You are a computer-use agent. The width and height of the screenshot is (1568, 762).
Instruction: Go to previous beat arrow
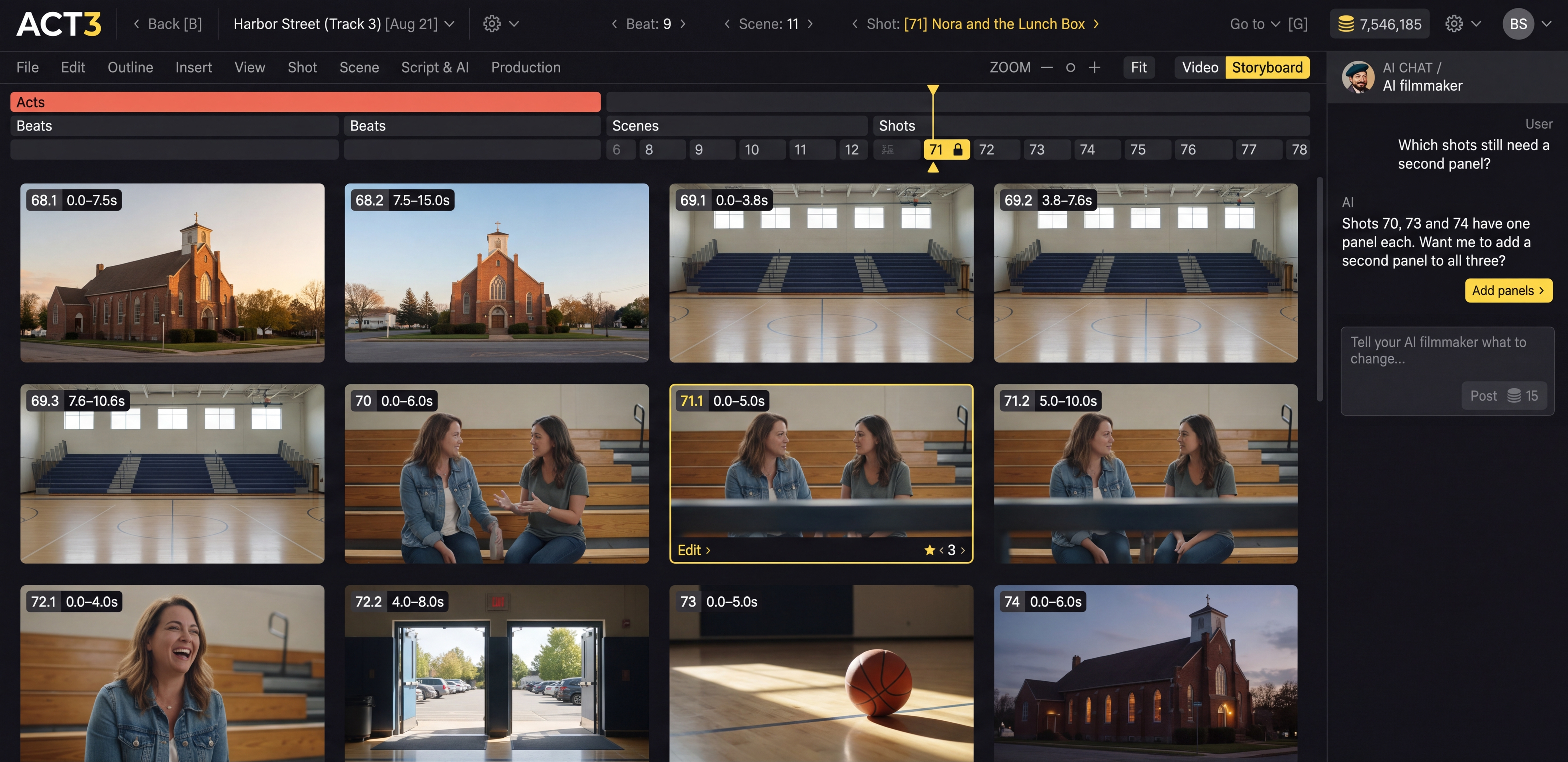[614, 24]
